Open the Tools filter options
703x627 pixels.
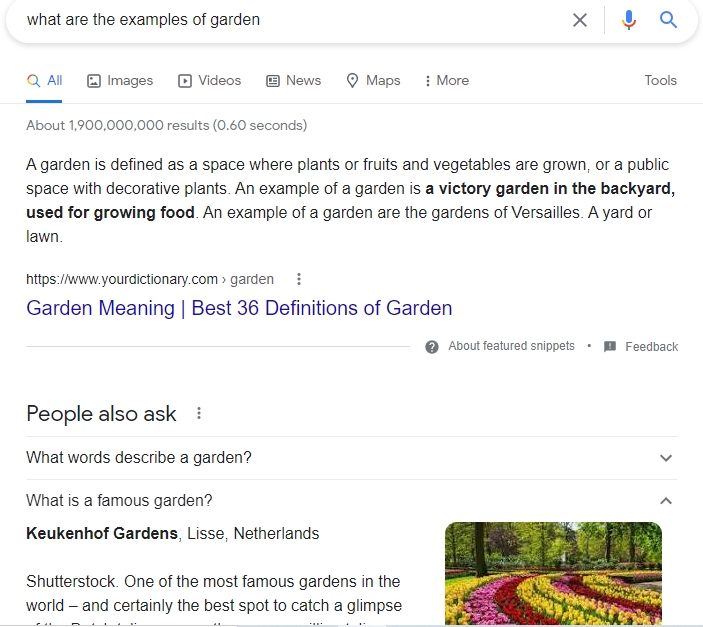tap(660, 80)
